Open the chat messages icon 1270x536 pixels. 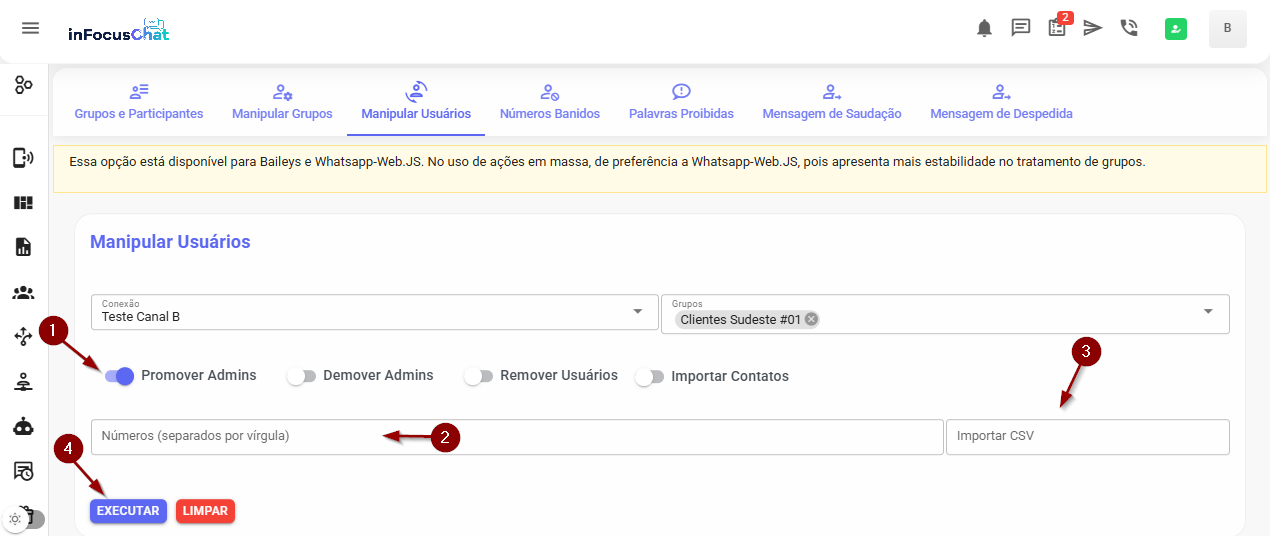(x=1021, y=28)
